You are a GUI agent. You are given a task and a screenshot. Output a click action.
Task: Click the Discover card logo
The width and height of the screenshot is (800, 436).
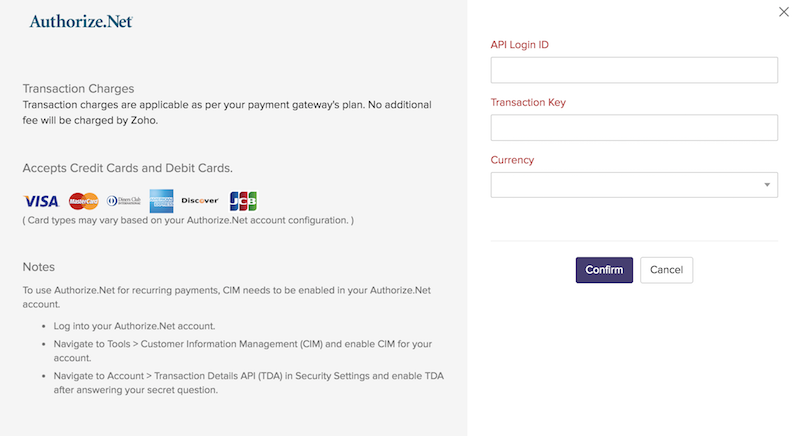point(201,200)
